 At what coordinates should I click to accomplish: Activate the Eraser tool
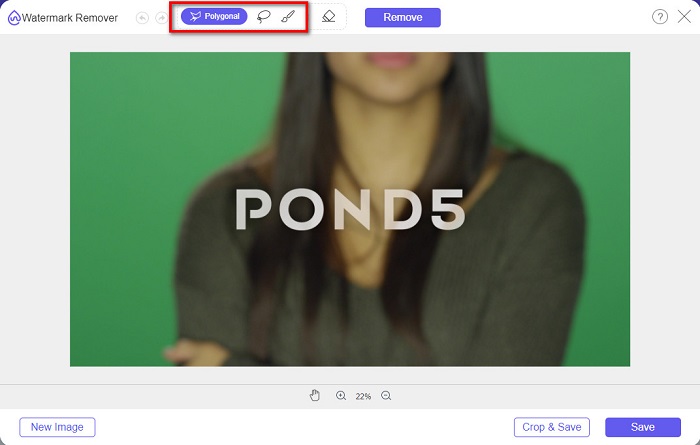pyautogui.click(x=329, y=17)
